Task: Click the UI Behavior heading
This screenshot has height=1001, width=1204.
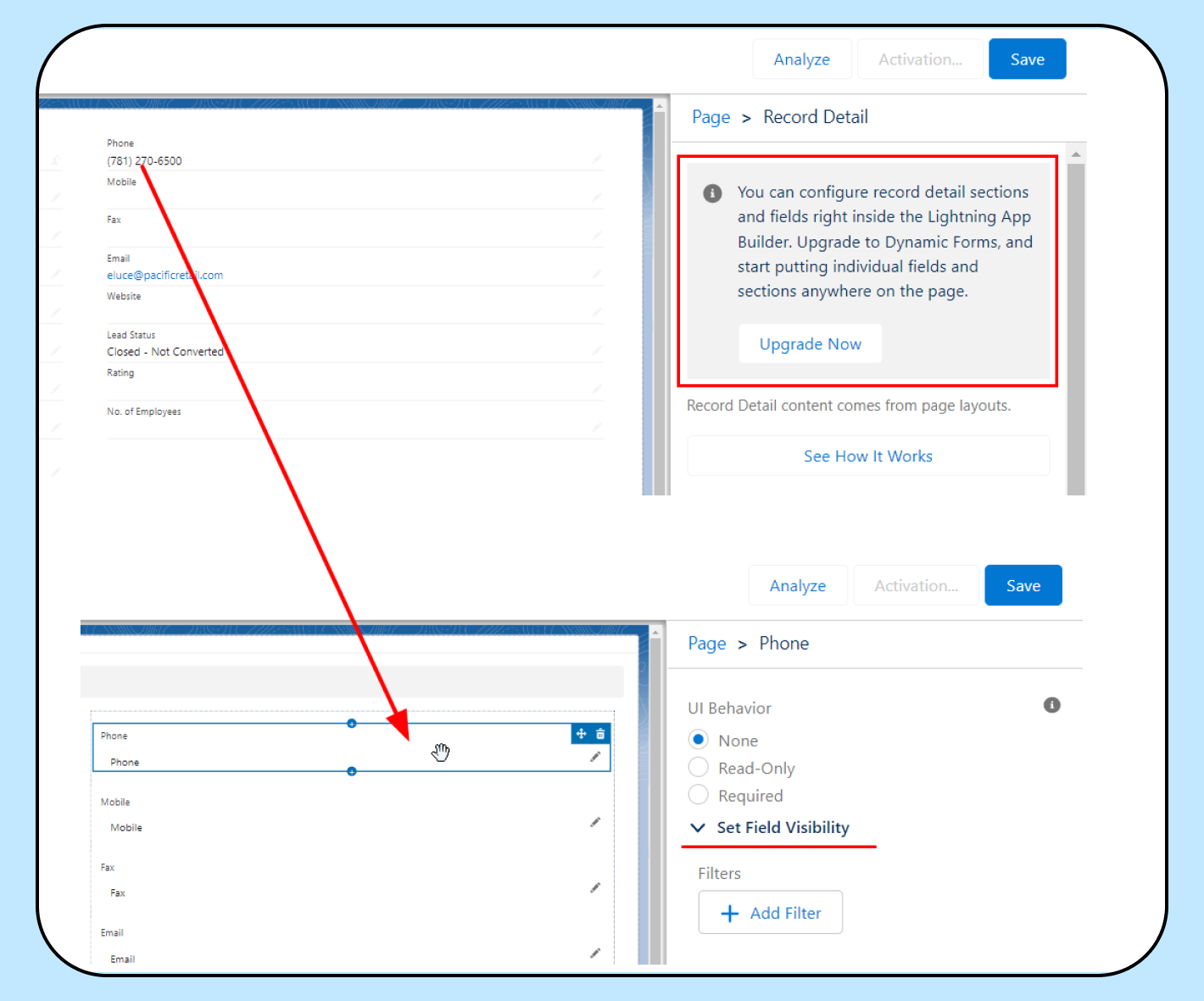Action: 730,708
